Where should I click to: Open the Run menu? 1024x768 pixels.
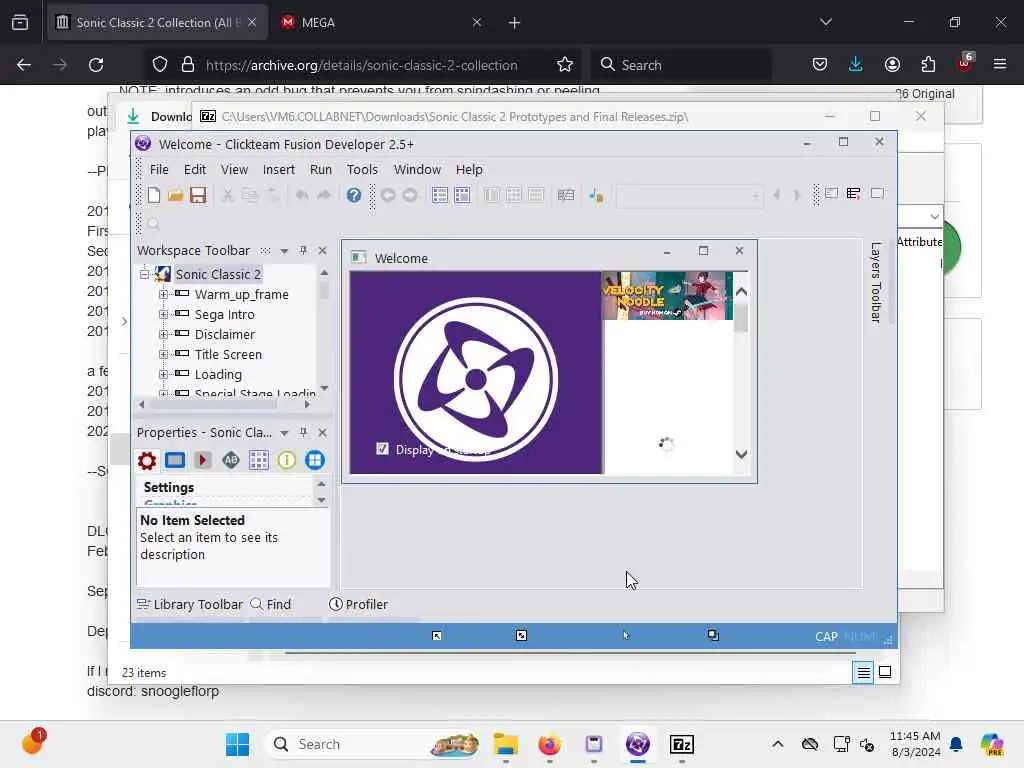tap(320, 169)
